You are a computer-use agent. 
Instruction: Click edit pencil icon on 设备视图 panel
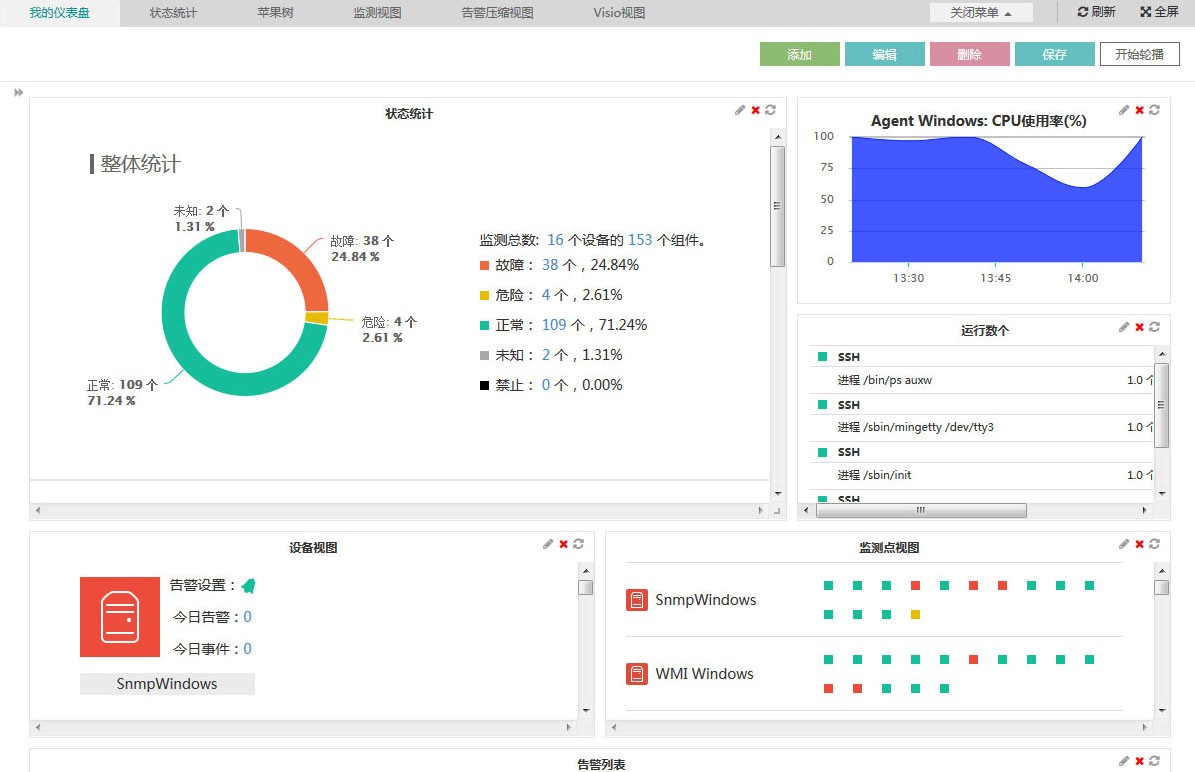click(x=548, y=544)
